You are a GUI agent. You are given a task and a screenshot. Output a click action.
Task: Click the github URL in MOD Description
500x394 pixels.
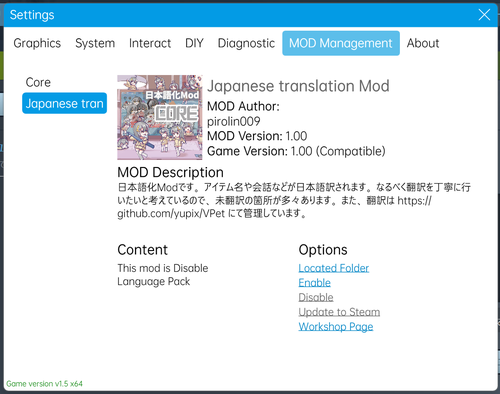pyautogui.click(x=274, y=207)
